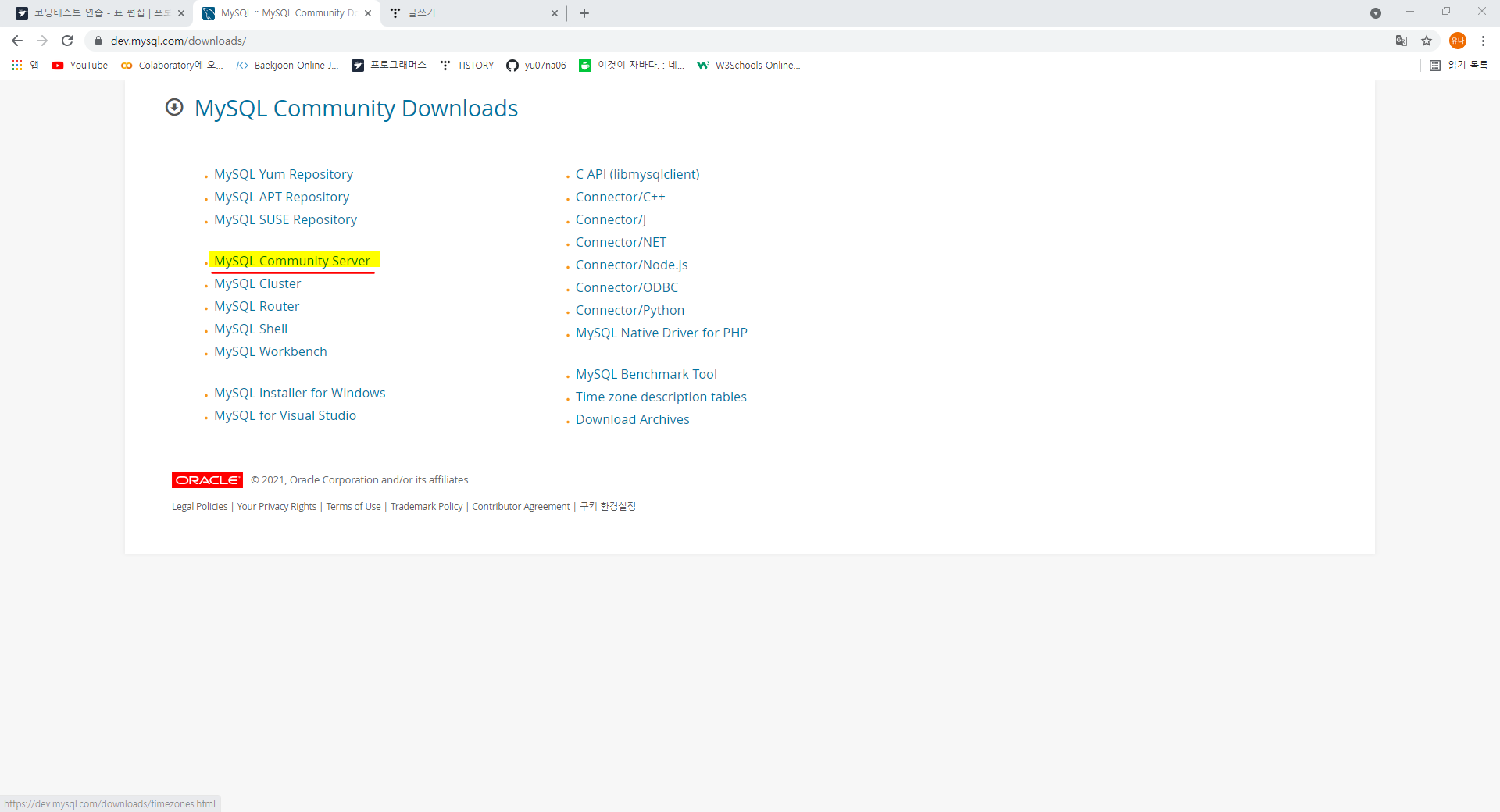The width and height of the screenshot is (1500, 812).
Task: Open the highlighted MySQL Community Server link
Action: click(292, 261)
